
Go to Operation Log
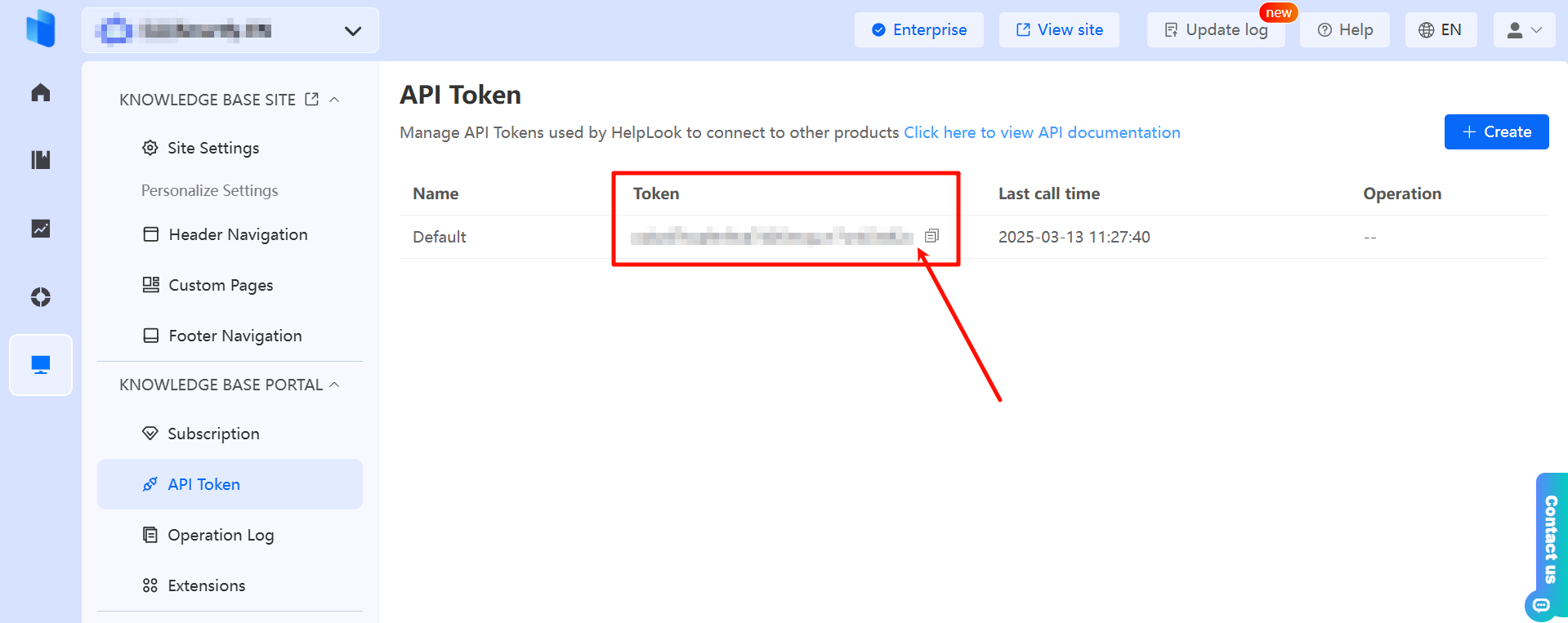pos(220,535)
